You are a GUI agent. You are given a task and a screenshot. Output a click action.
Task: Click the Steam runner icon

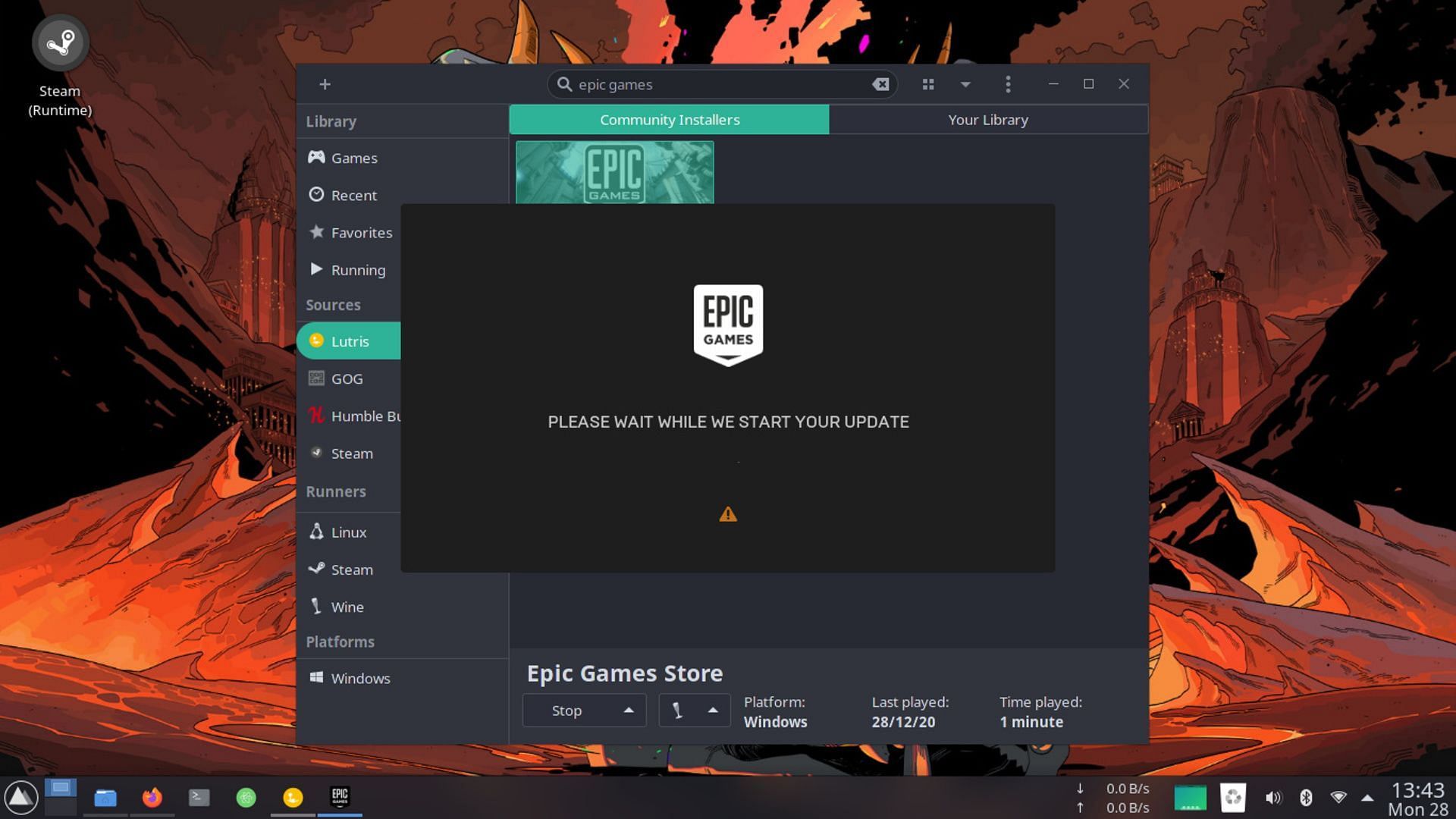pyautogui.click(x=317, y=568)
